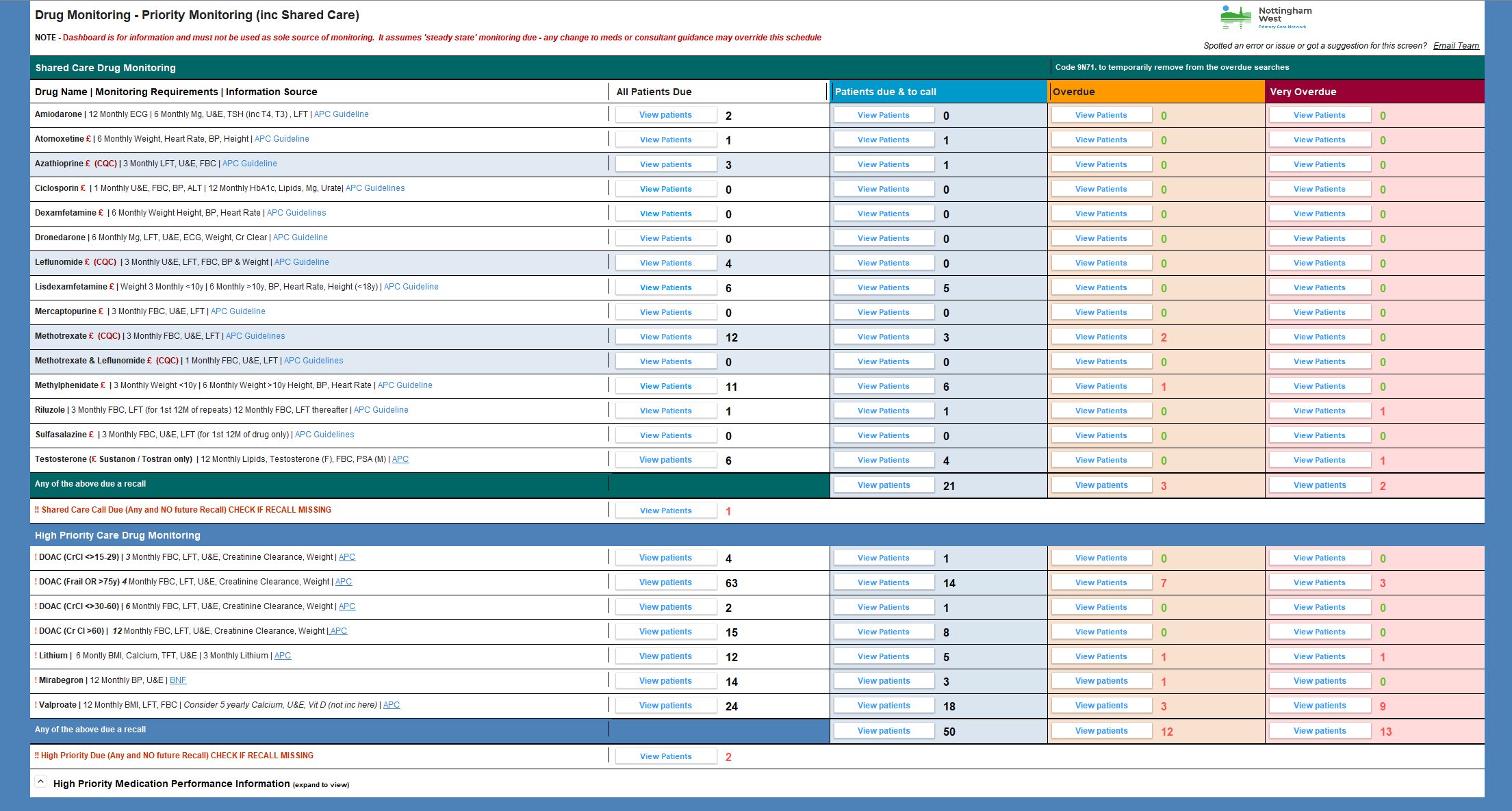This screenshot has width=1512, height=811.
Task: View all patients due for DOAC Frail OR >75y
Action: point(665,582)
